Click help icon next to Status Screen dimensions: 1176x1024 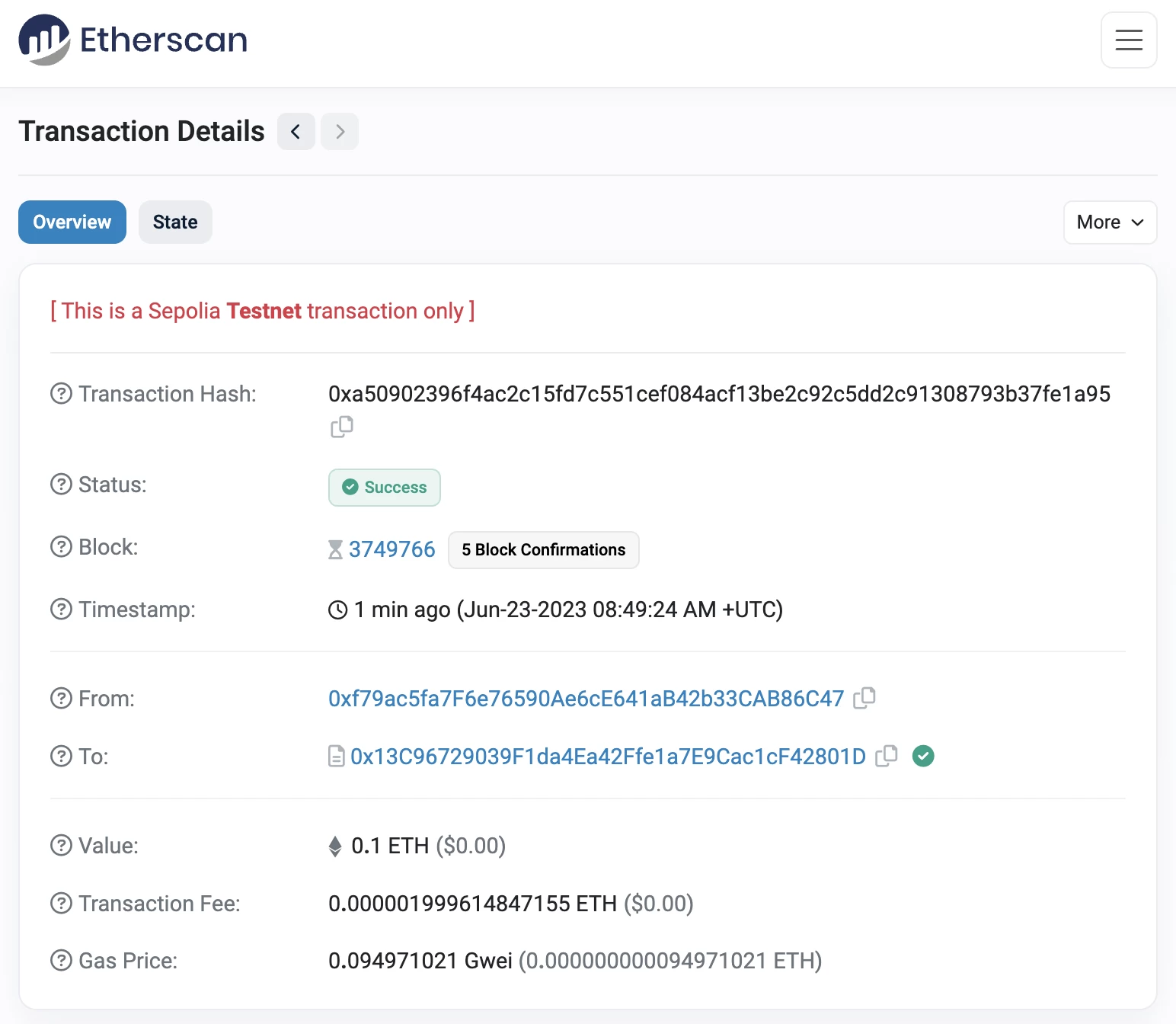tap(61, 485)
